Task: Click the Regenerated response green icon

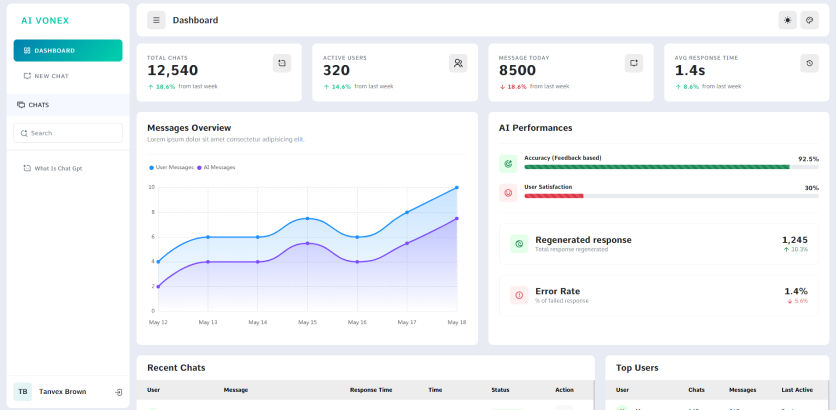Action: (519, 244)
